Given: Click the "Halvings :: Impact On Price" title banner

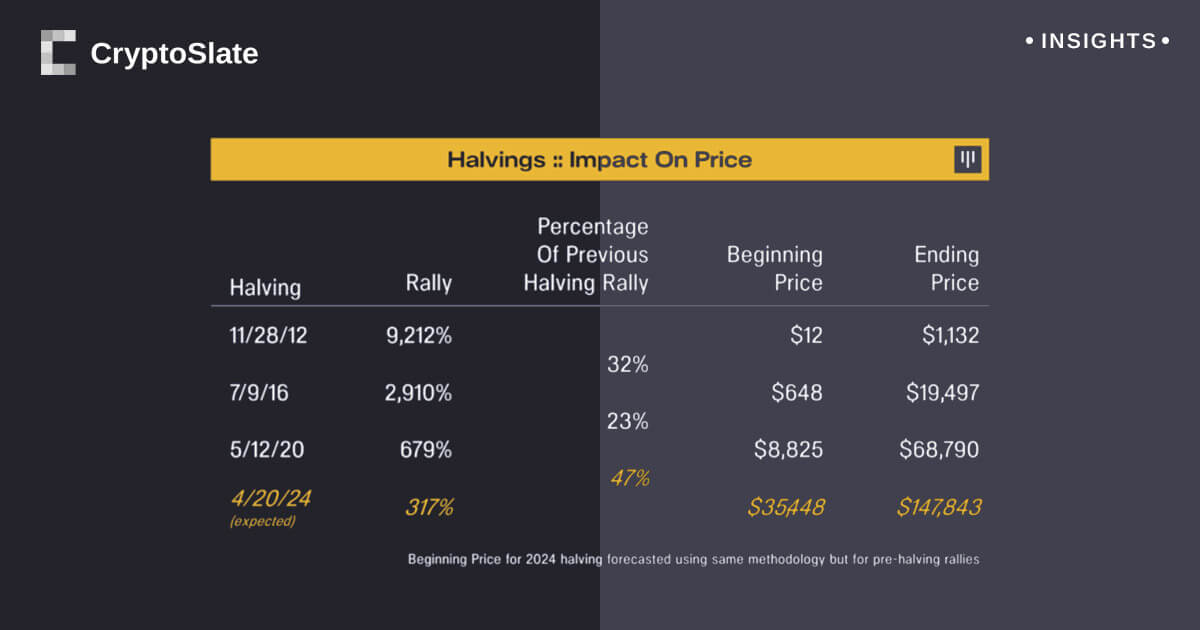Looking at the screenshot, I should pyautogui.click(x=599, y=160).
